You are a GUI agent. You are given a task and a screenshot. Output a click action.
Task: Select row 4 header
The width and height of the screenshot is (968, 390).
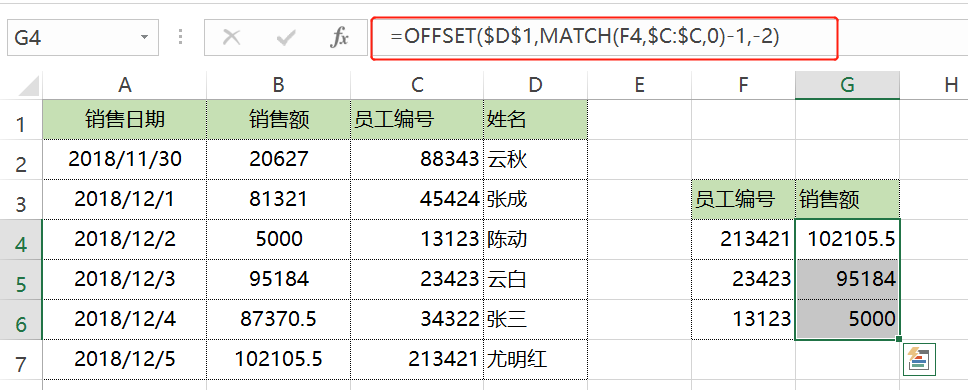pyautogui.click(x=21, y=239)
